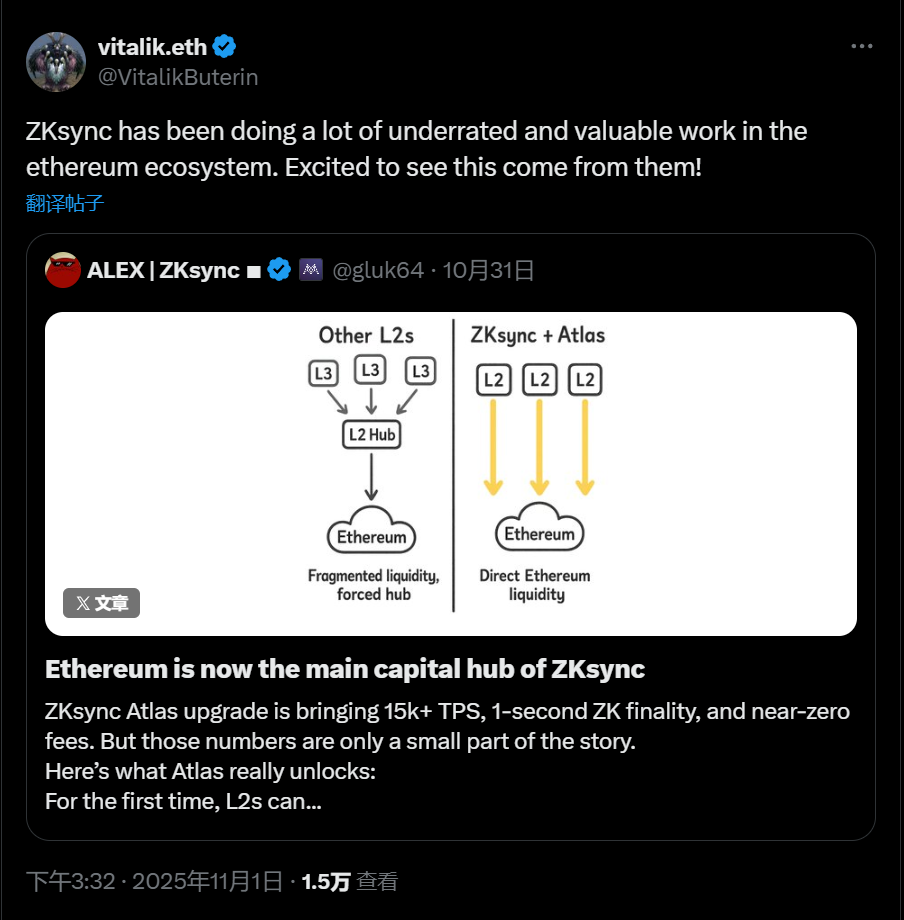Click the verified checkmark beside ALEX | ZKsync
This screenshot has width=904, height=920.
(x=278, y=269)
